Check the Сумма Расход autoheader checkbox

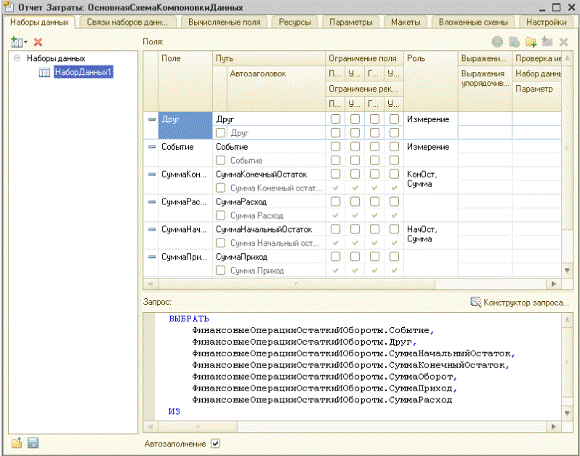tap(220, 215)
